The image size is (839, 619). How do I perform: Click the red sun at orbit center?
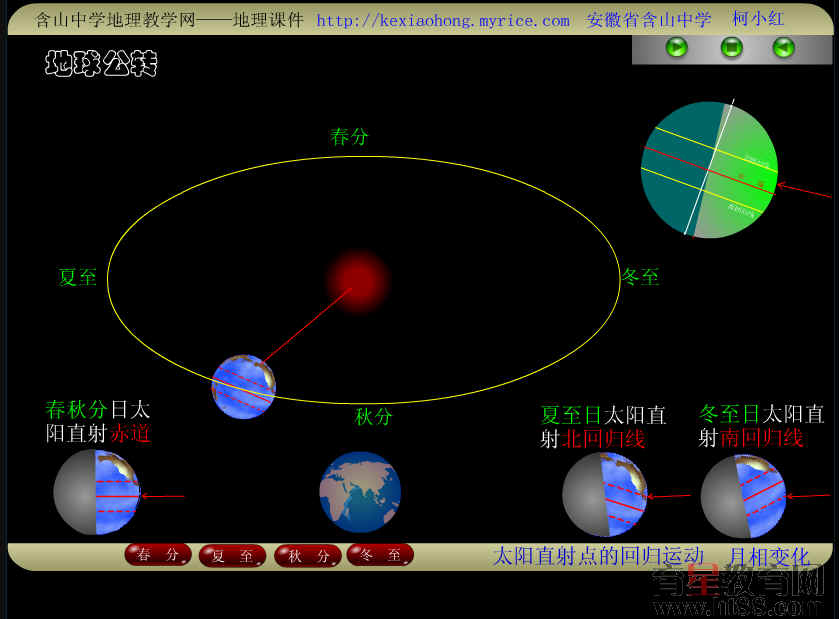[357, 279]
